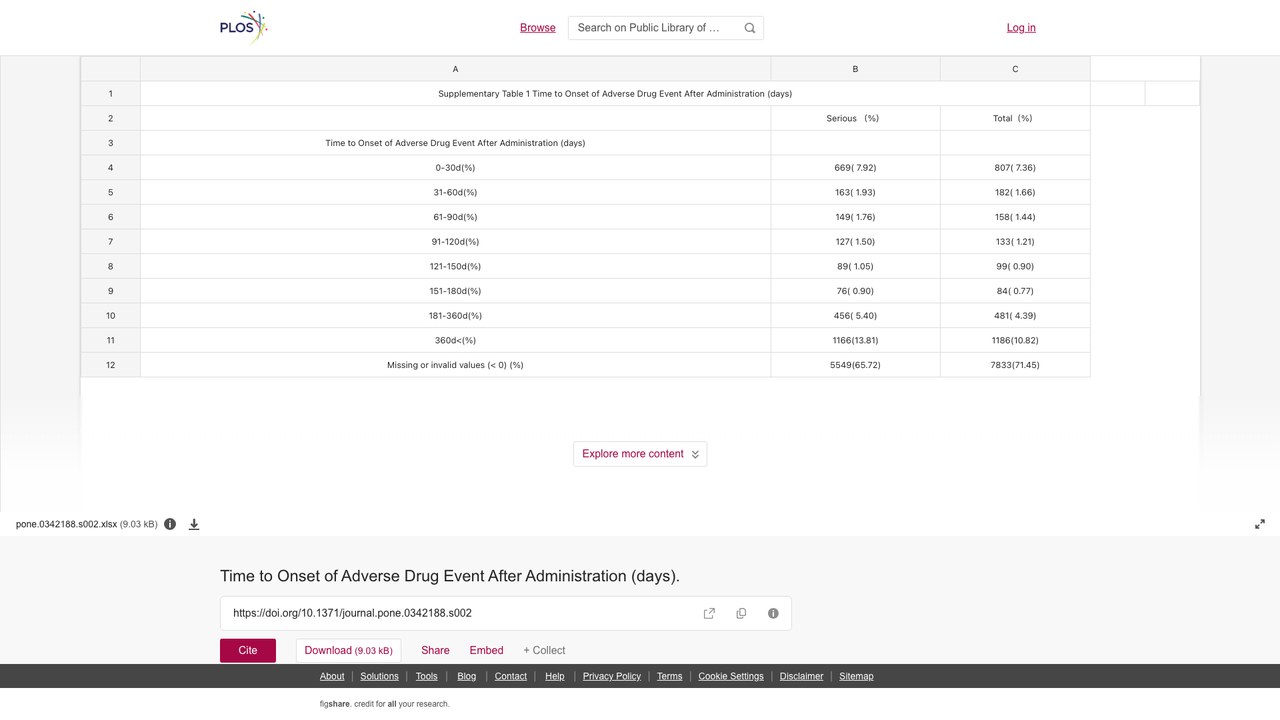
Task: Select the 'Missing or invalid values' cell
Action: pyautogui.click(x=455, y=365)
